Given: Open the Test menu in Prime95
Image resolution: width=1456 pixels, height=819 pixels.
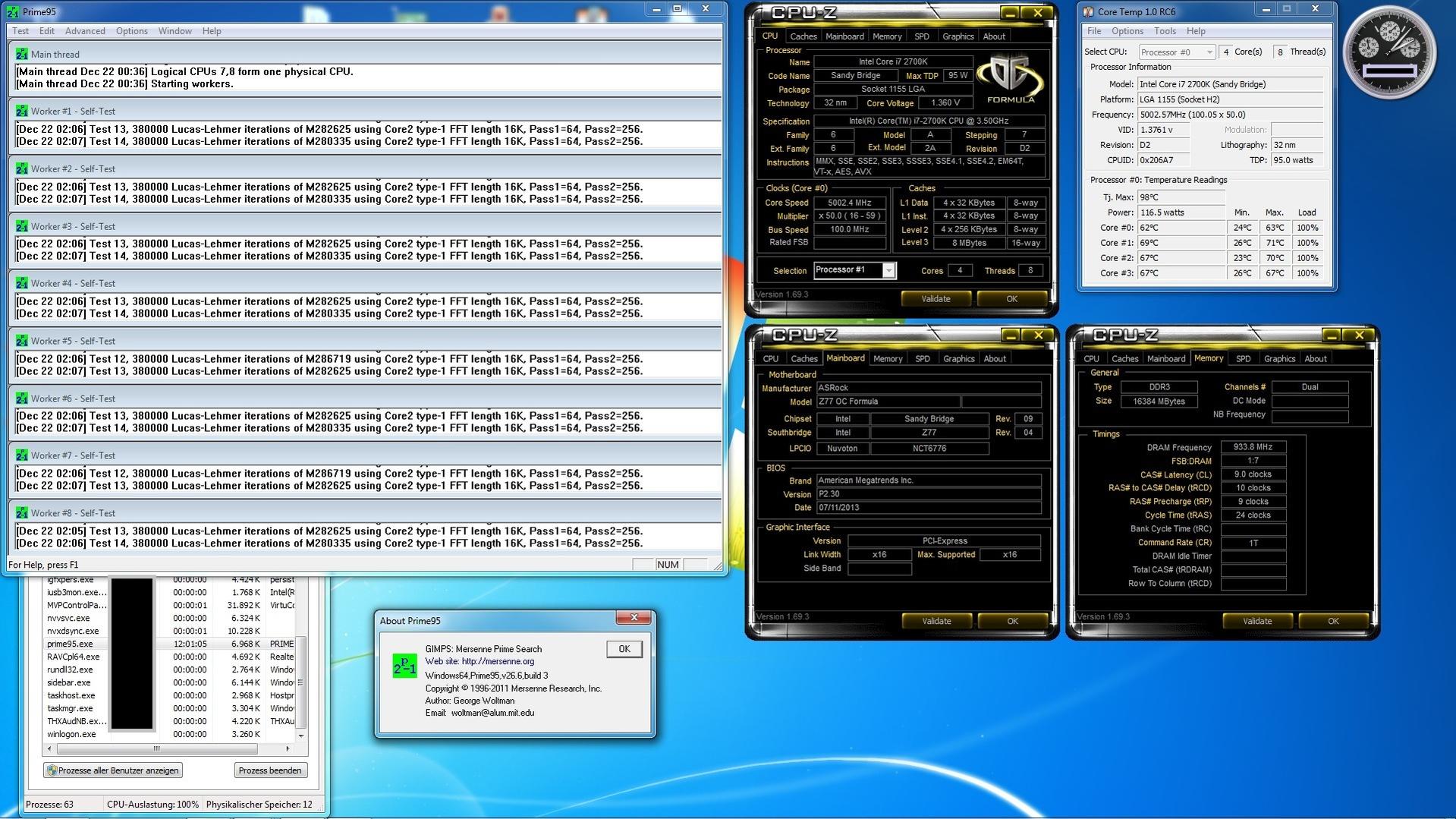Looking at the screenshot, I should pos(20,31).
